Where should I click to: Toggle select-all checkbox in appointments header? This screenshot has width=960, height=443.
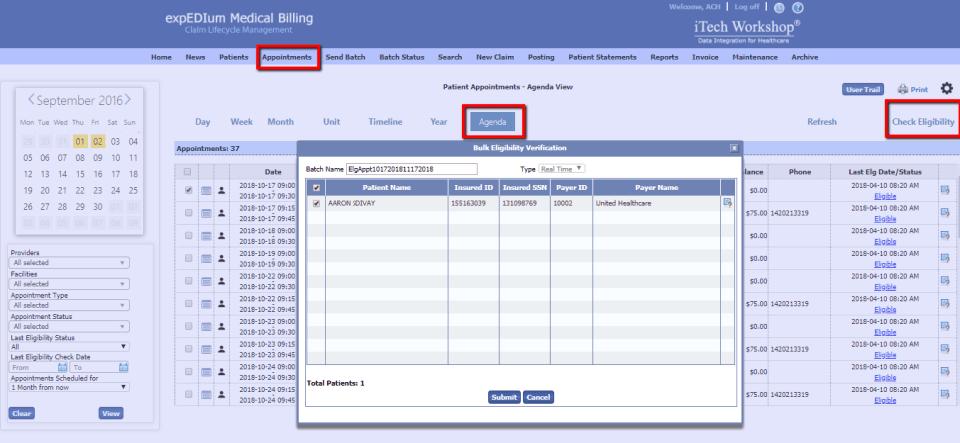[187, 172]
